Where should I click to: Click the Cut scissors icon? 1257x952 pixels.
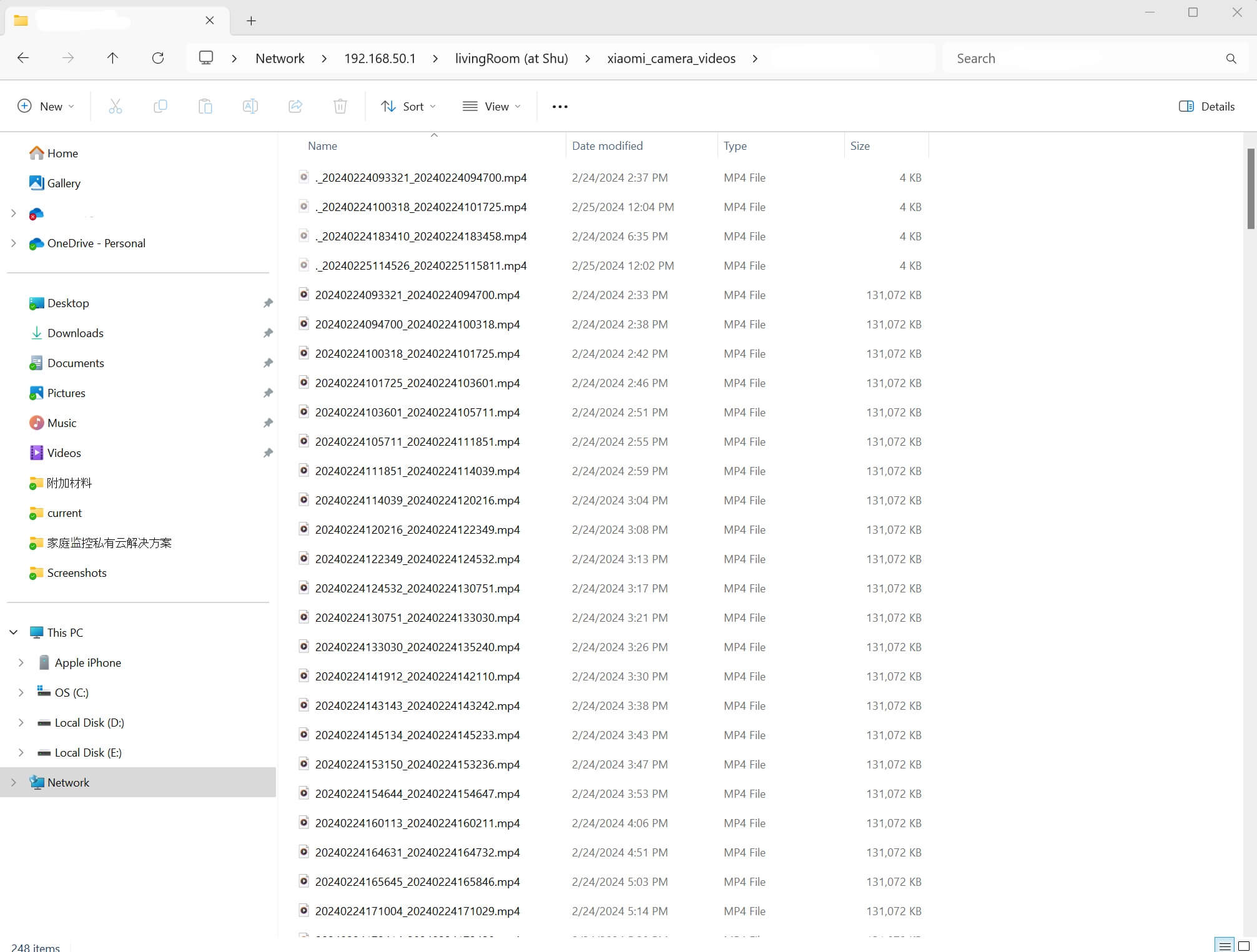coord(116,106)
